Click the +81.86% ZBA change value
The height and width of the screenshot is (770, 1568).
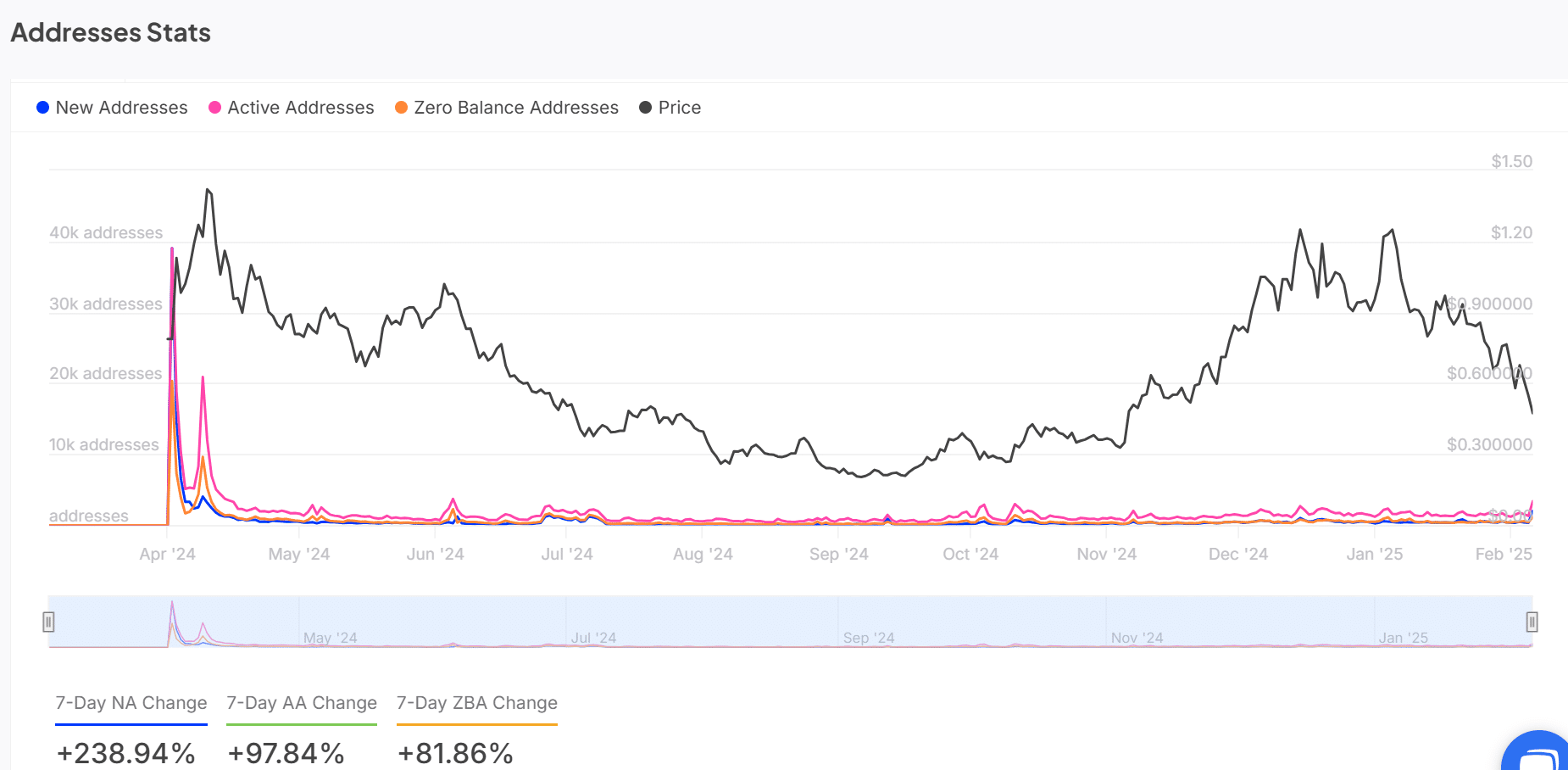(x=456, y=753)
